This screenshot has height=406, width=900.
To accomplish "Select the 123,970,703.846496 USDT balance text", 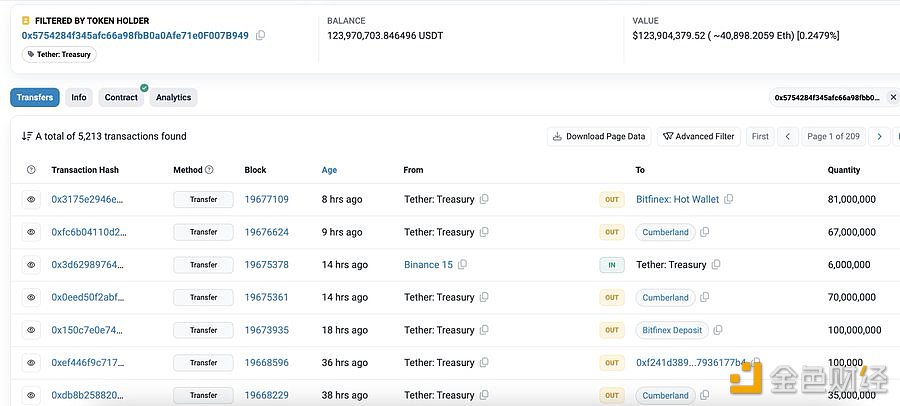I will coord(385,36).
